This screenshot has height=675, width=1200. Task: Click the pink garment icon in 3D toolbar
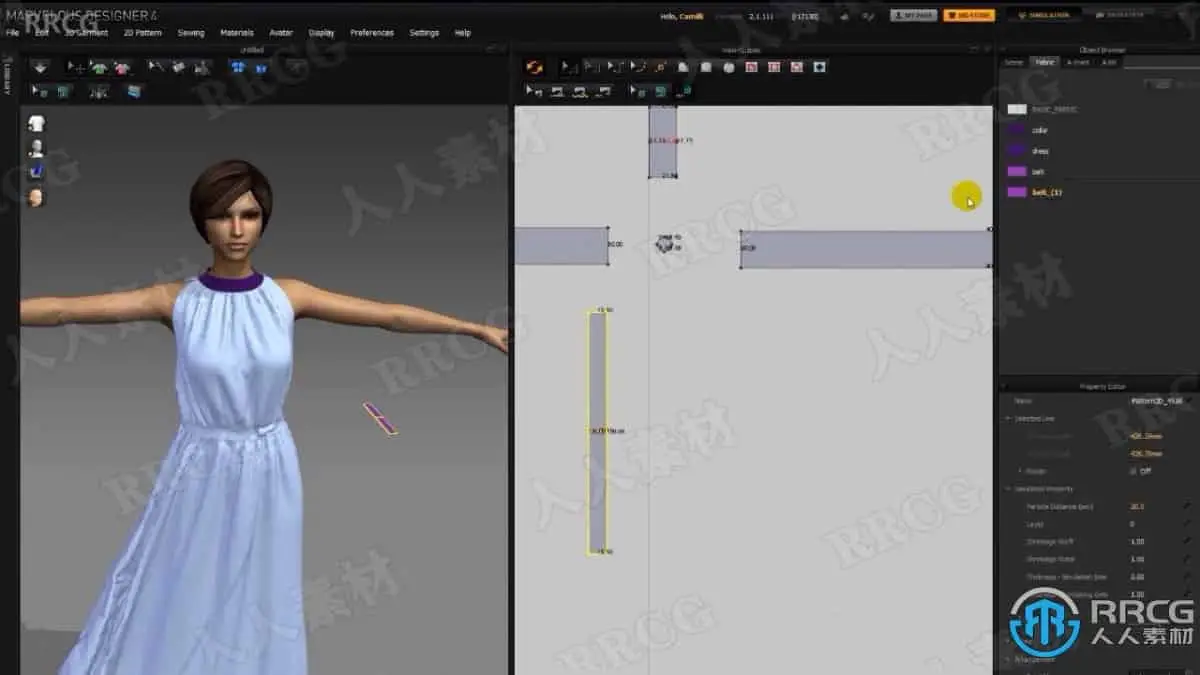click(x=121, y=67)
